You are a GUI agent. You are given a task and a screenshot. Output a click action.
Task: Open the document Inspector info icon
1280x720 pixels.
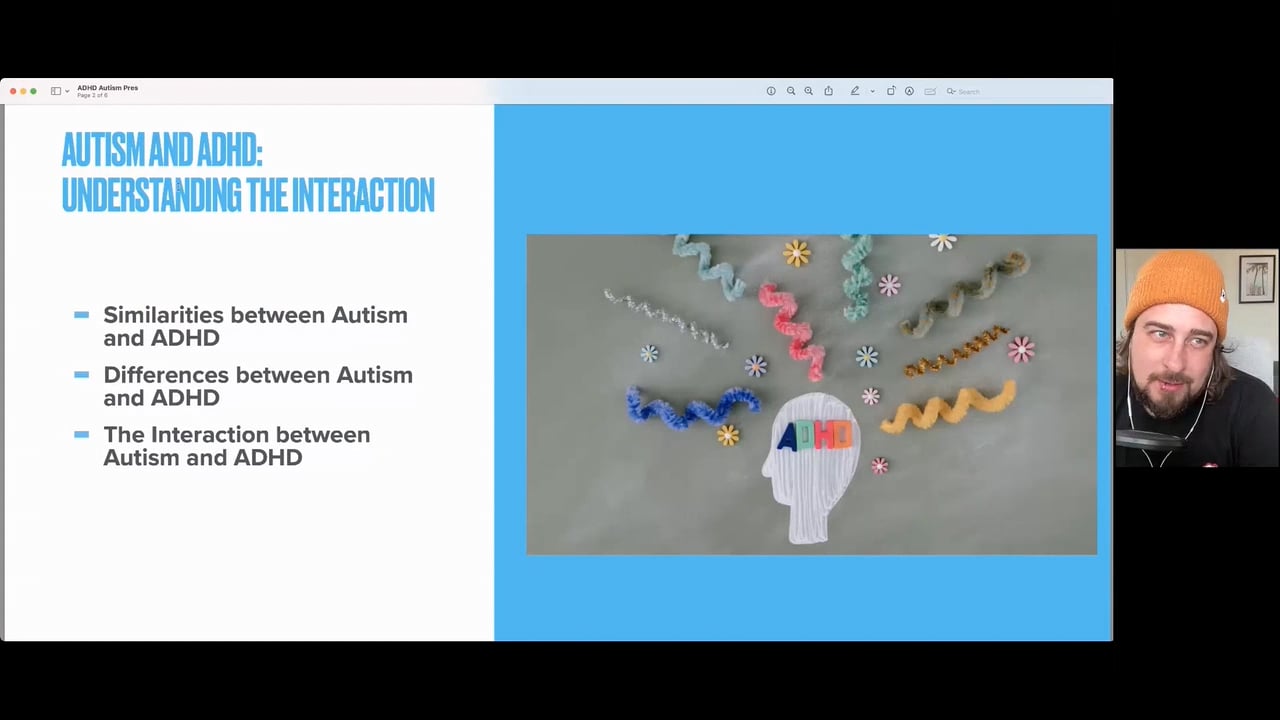pos(771,91)
